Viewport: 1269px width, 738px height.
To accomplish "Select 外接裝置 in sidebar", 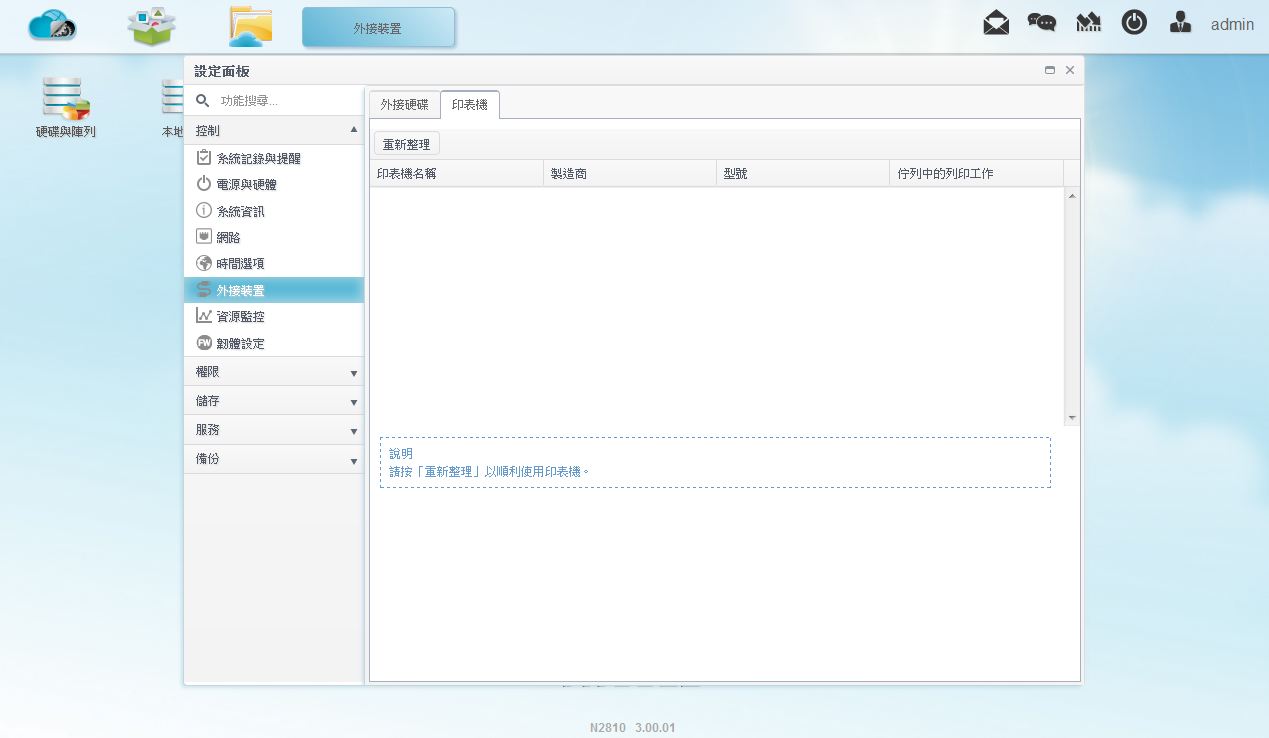I will click(274, 290).
